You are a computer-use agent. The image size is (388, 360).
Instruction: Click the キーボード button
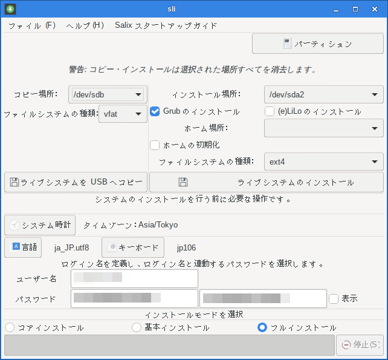pyautogui.click(x=133, y=247)
